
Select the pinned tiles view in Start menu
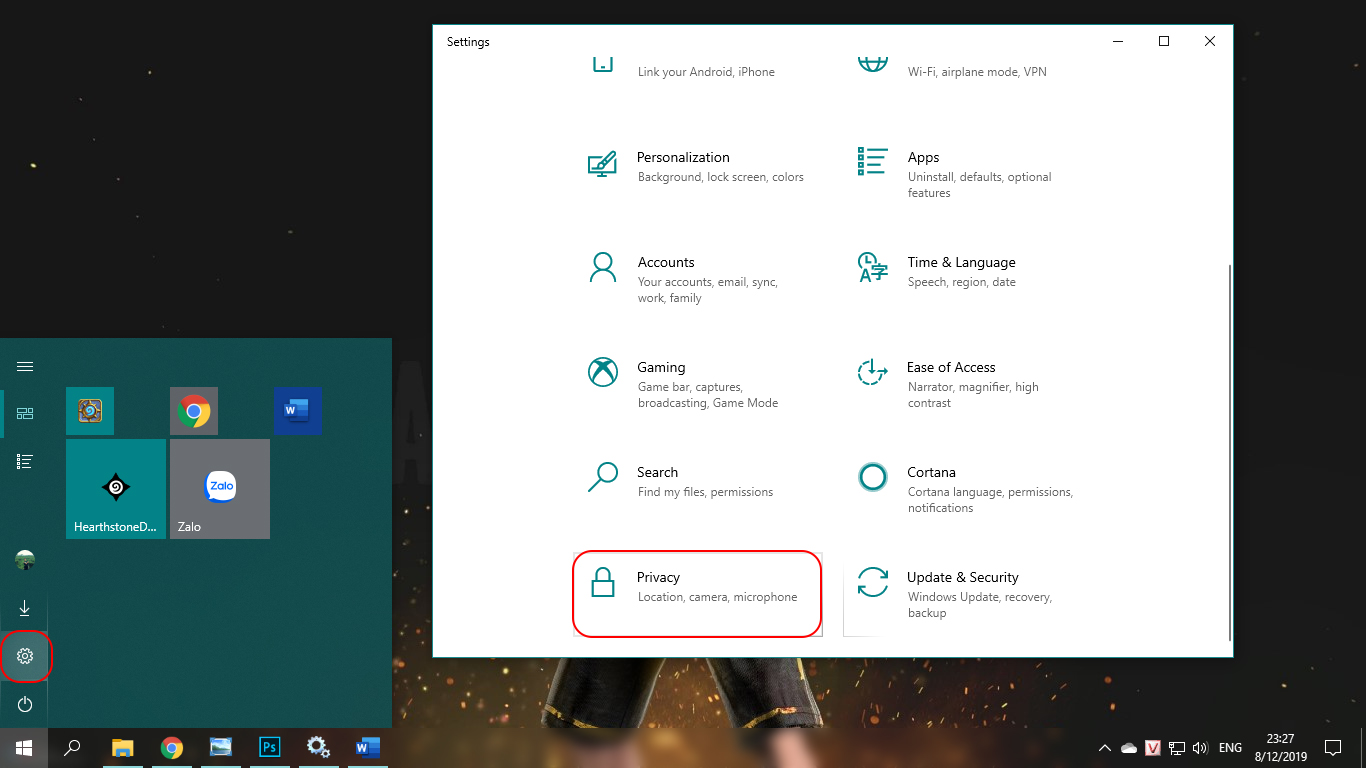tap(25, 413)
